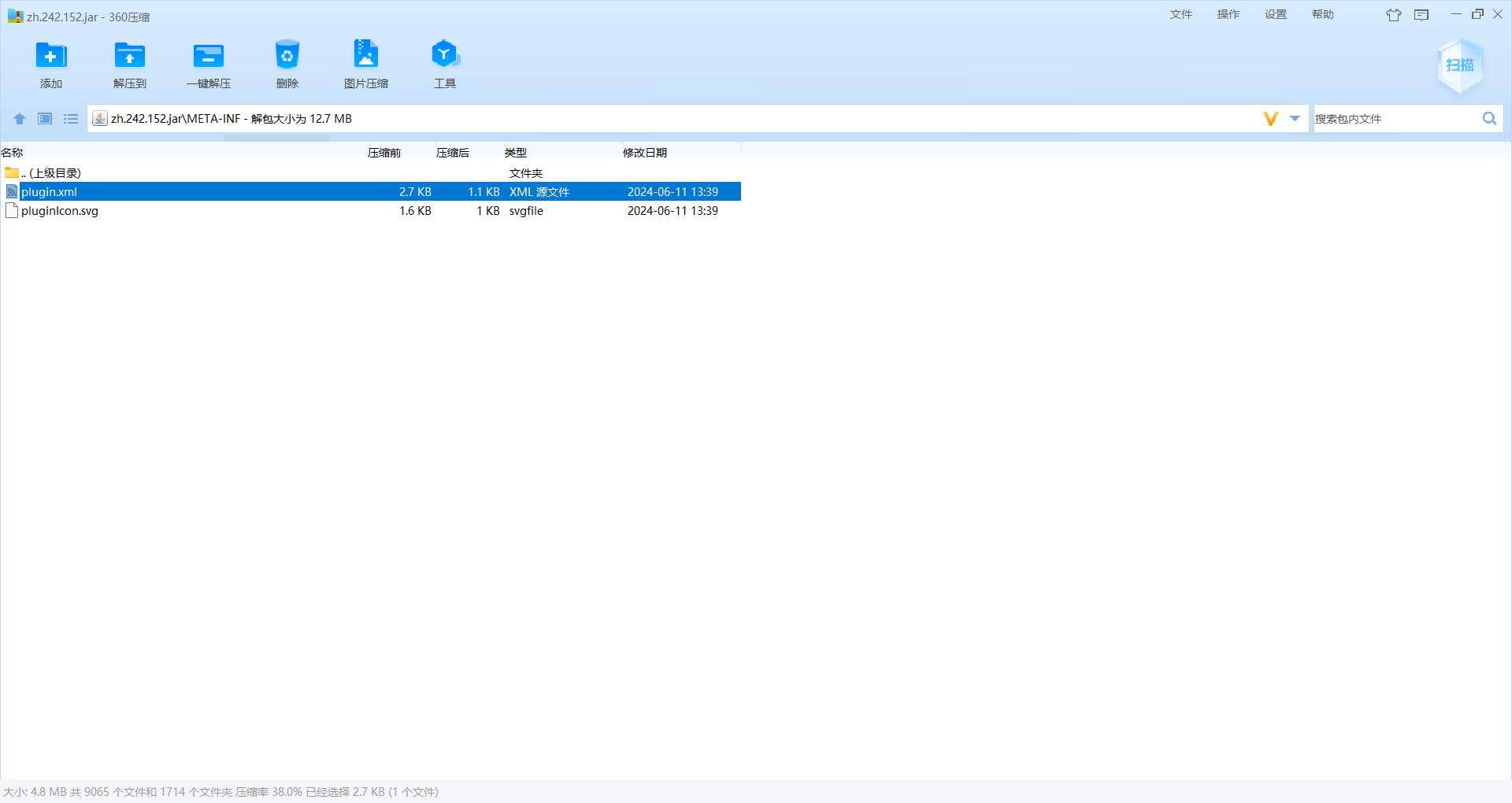Open the File (文件) menu
Screen dimensions: 1512x803
point(1180,14)
